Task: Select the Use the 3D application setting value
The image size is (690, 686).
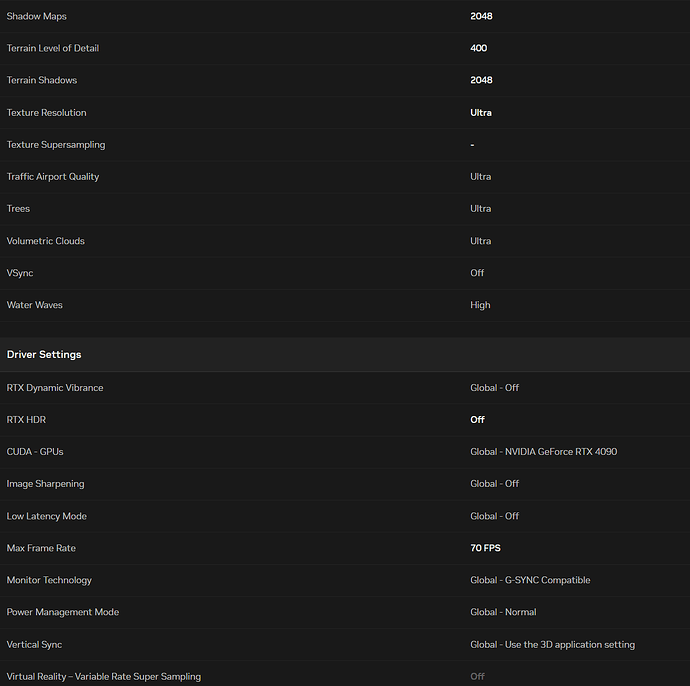Action: 552,644
